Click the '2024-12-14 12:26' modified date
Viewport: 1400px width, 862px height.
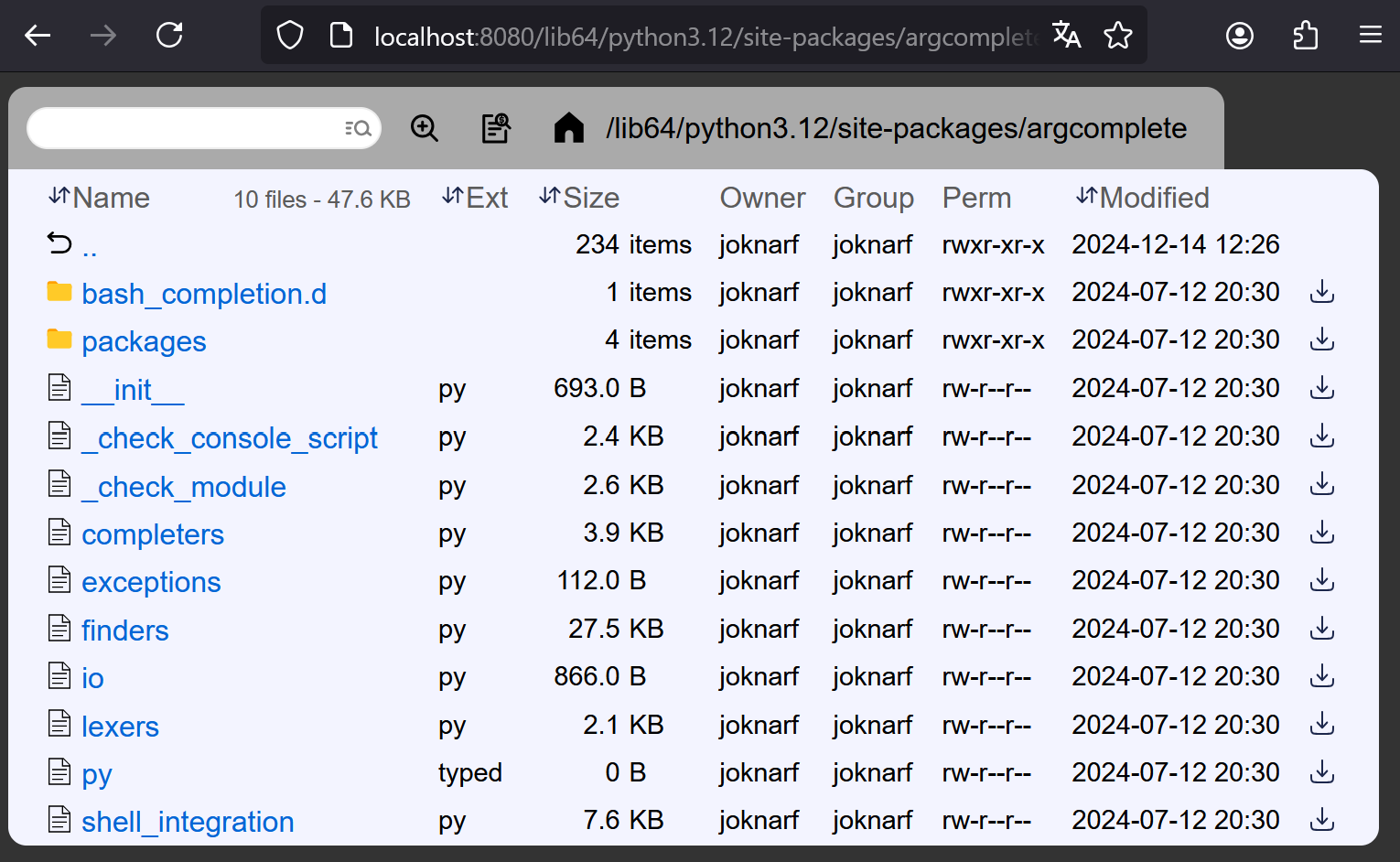pos(1176,245)
